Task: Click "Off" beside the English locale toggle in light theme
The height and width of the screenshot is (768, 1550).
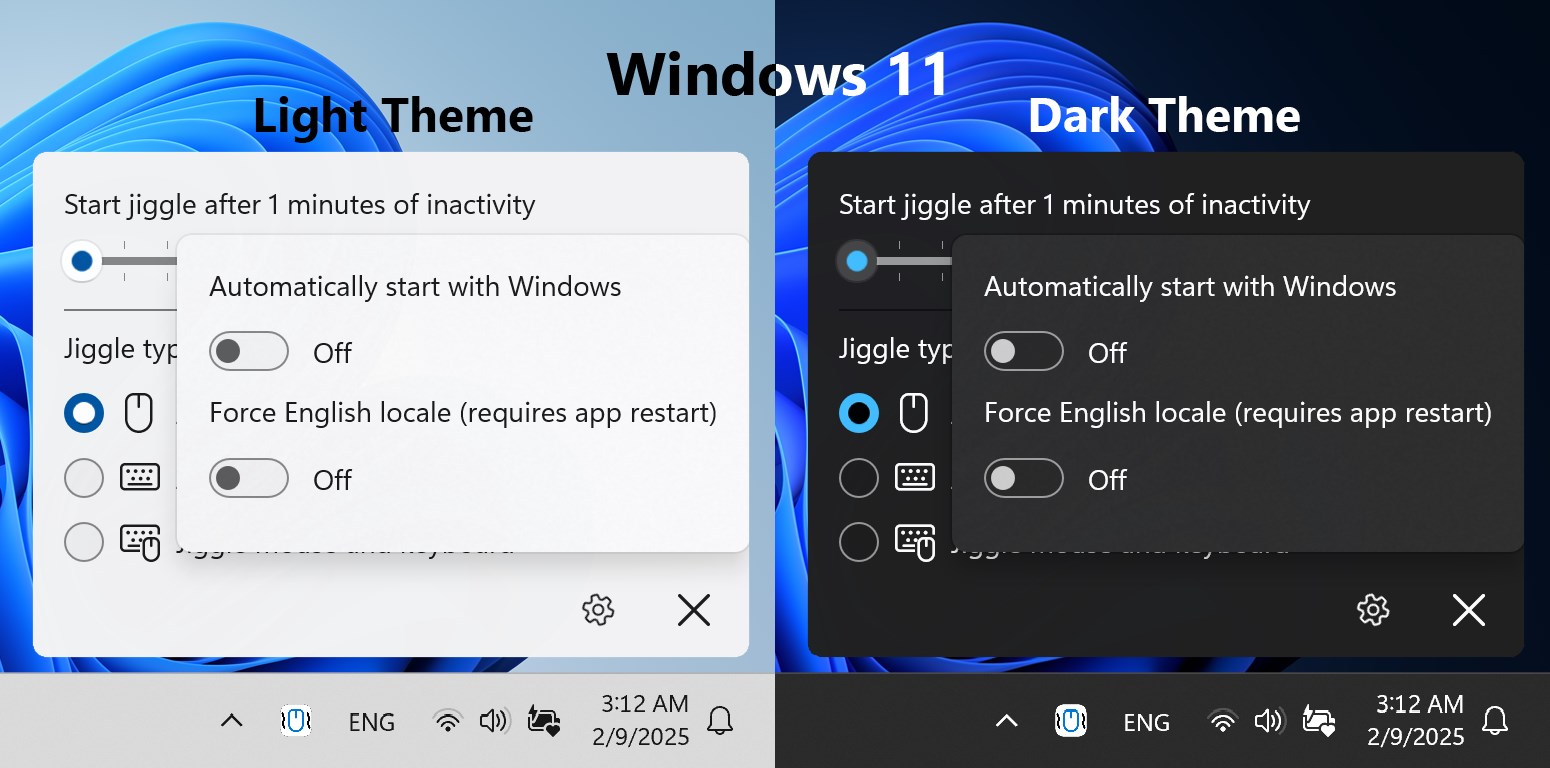Action: (333, 480)
